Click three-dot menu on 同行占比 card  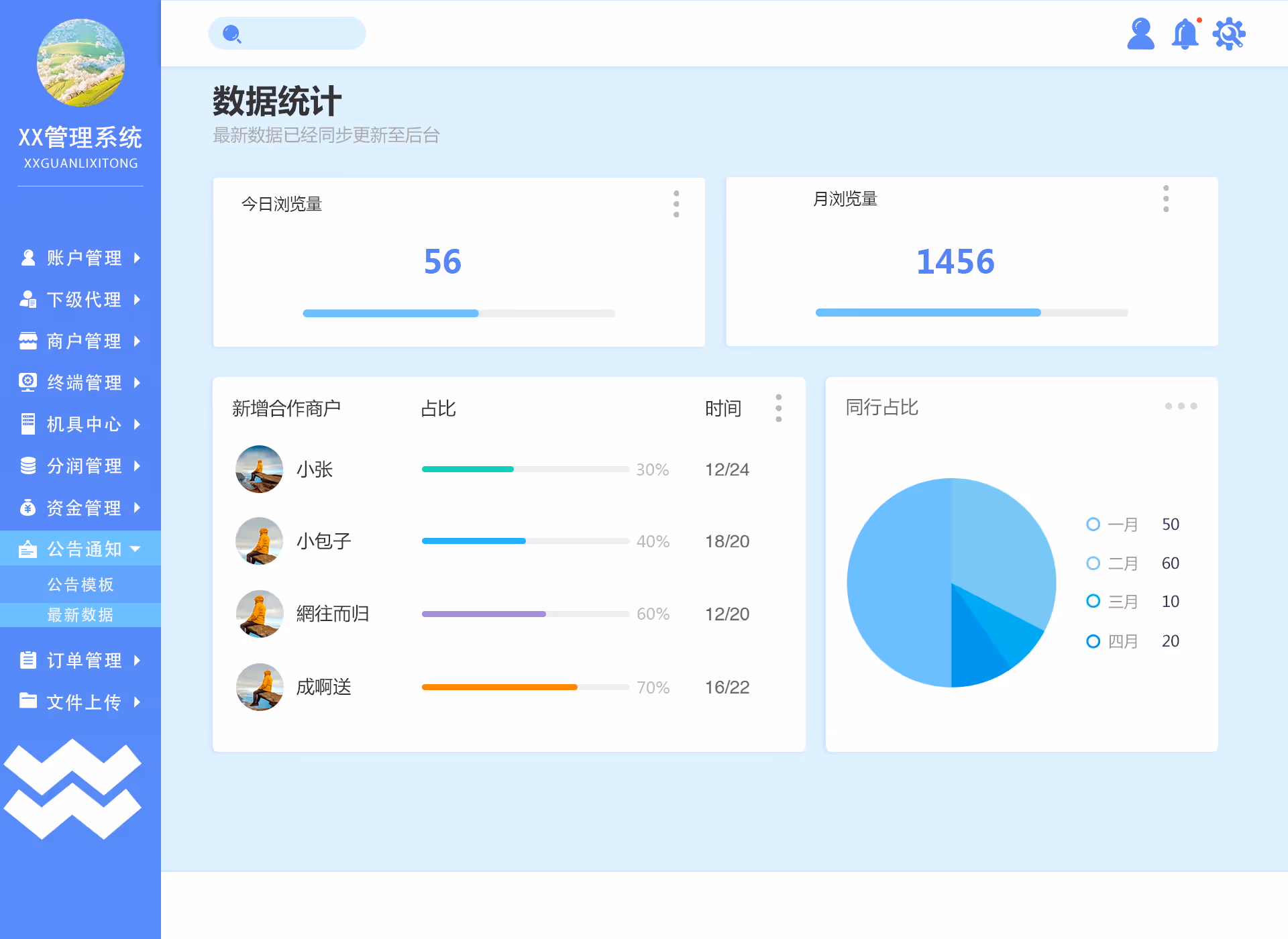[x=1181, y=406]
